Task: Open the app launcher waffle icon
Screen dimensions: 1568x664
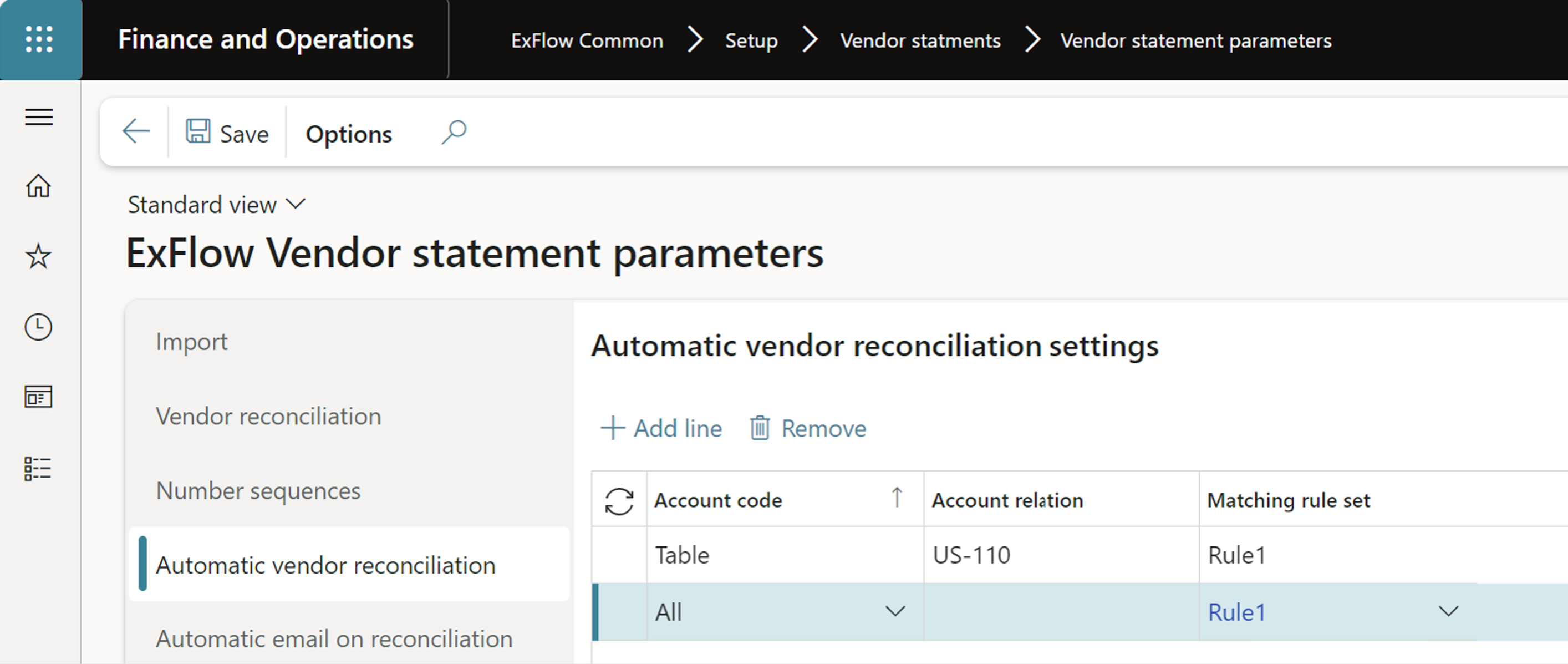Action: click(39, 39)
